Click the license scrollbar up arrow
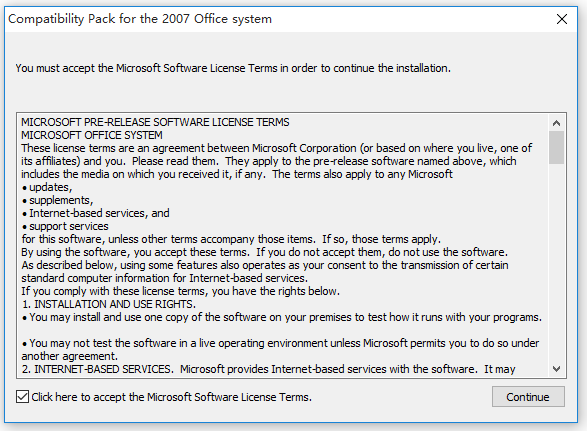Screen dimensions: 587x431 point(556,123)
